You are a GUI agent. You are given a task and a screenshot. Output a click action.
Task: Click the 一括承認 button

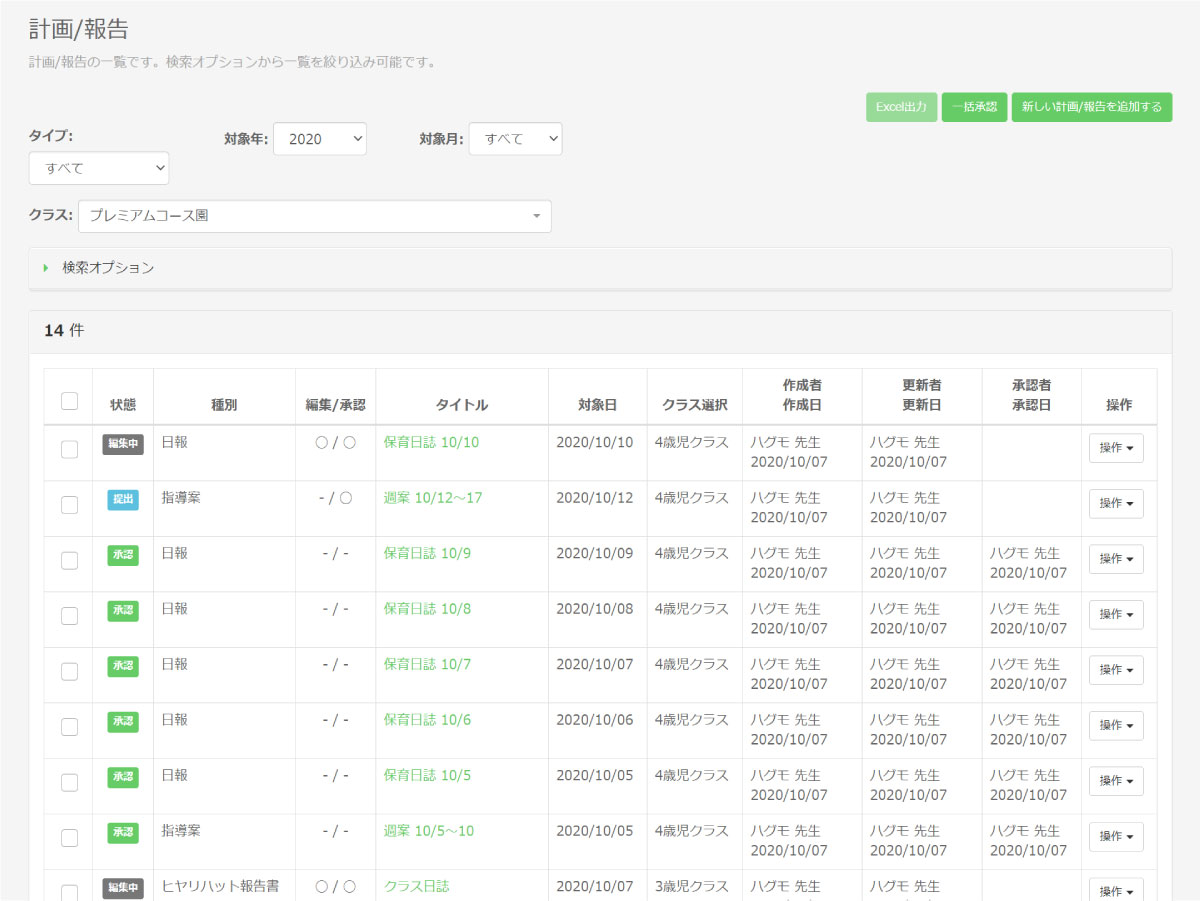click(974, 107)
